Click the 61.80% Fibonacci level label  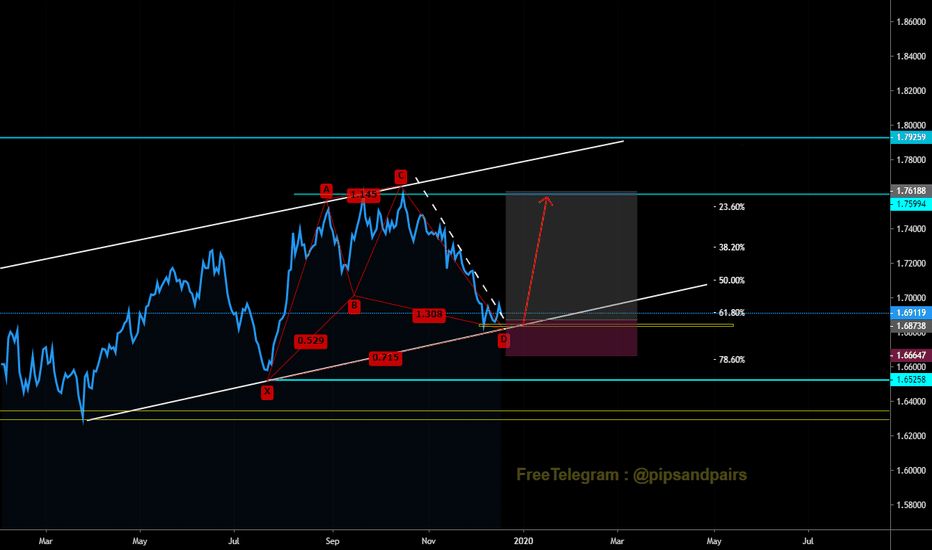733,313
